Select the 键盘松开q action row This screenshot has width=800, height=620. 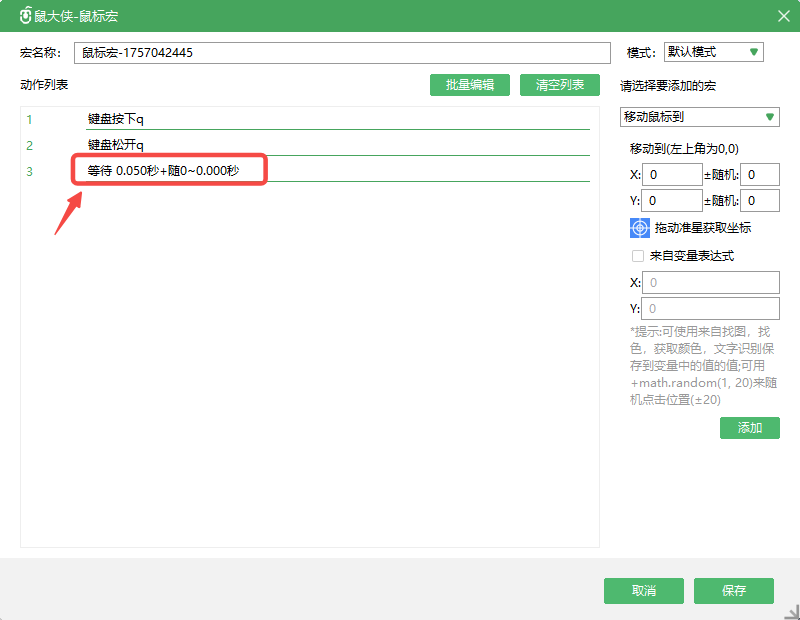[x=300, y=146]
